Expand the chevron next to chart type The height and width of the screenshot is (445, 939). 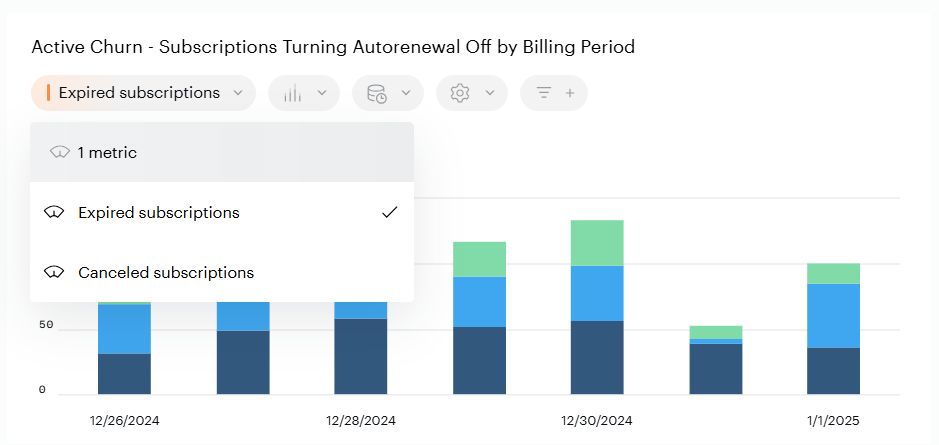click(322, 93)
